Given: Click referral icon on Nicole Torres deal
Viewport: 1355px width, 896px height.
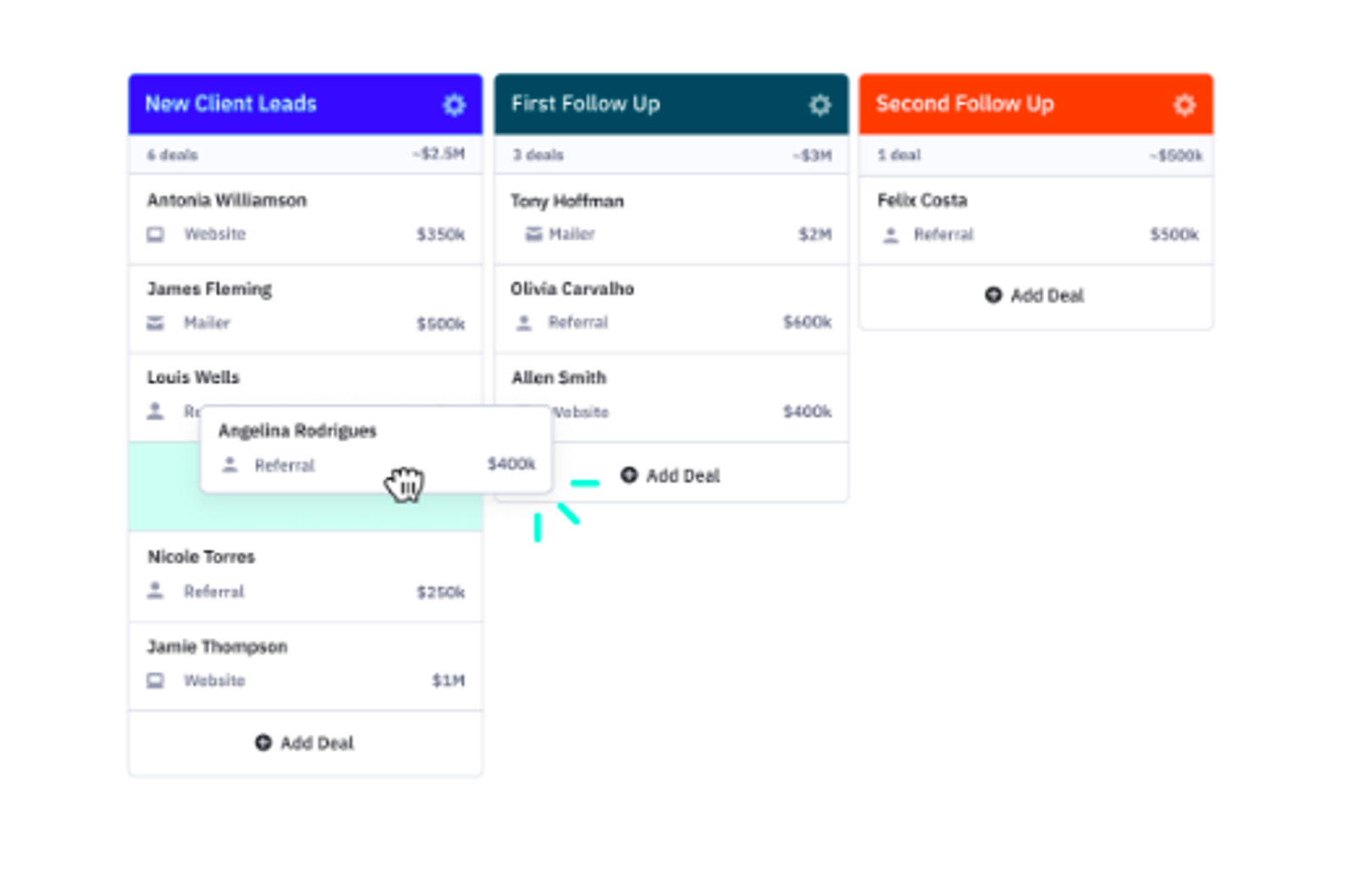Looking at the screenshot, I should click(156, 591).
